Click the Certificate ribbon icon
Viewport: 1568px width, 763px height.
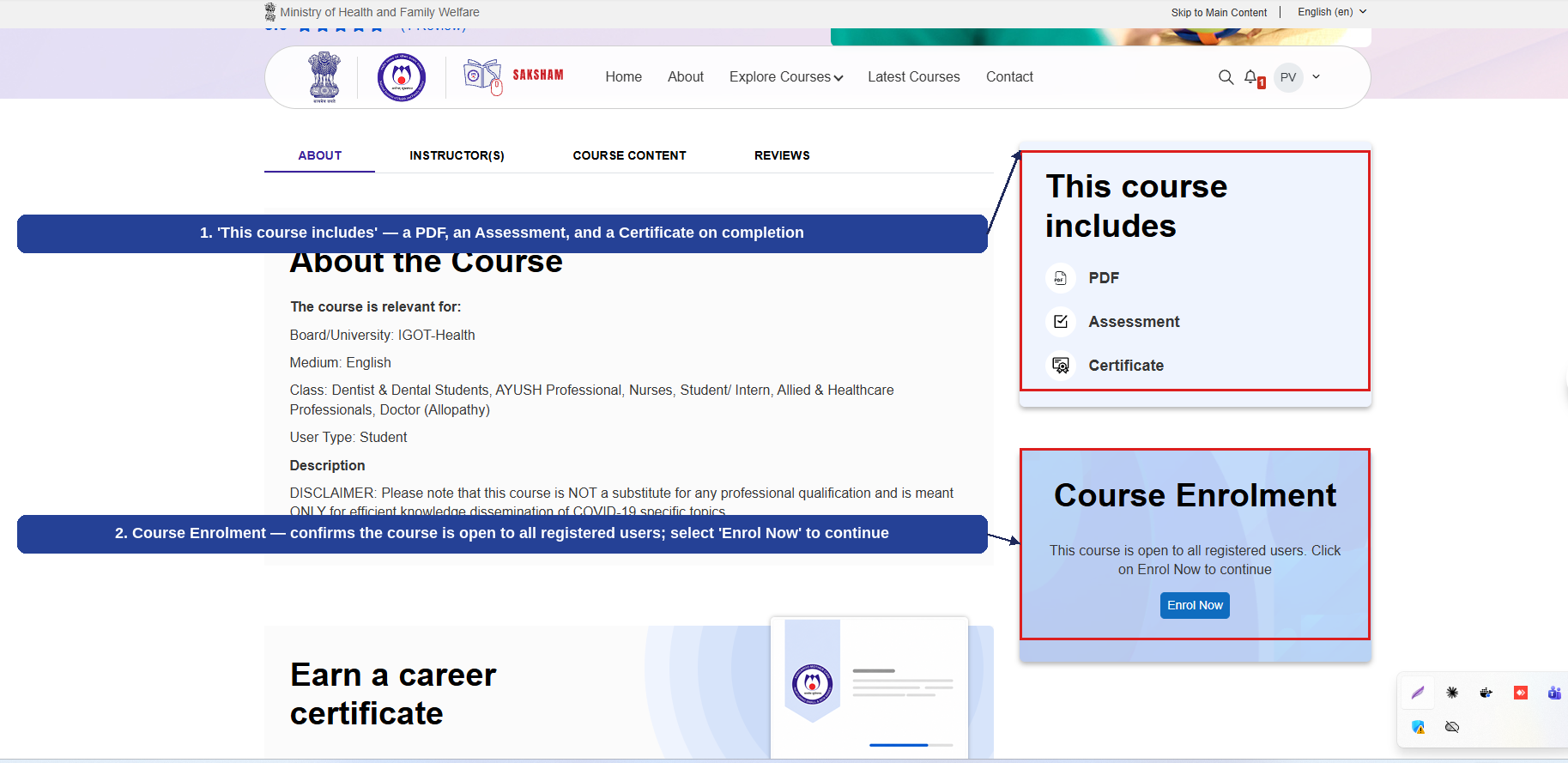tap(1061, 366)
